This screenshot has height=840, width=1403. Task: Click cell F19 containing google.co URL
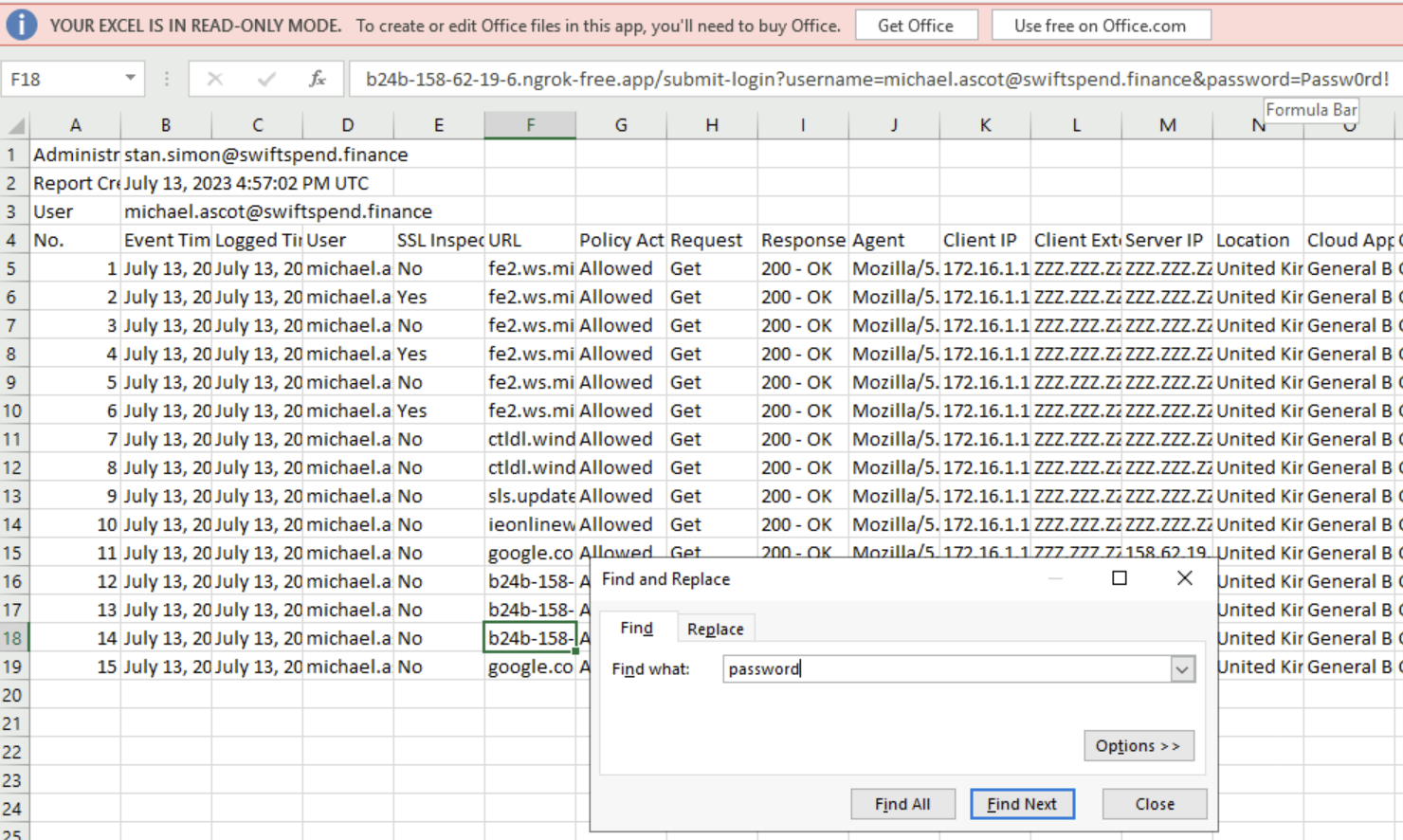530,667
